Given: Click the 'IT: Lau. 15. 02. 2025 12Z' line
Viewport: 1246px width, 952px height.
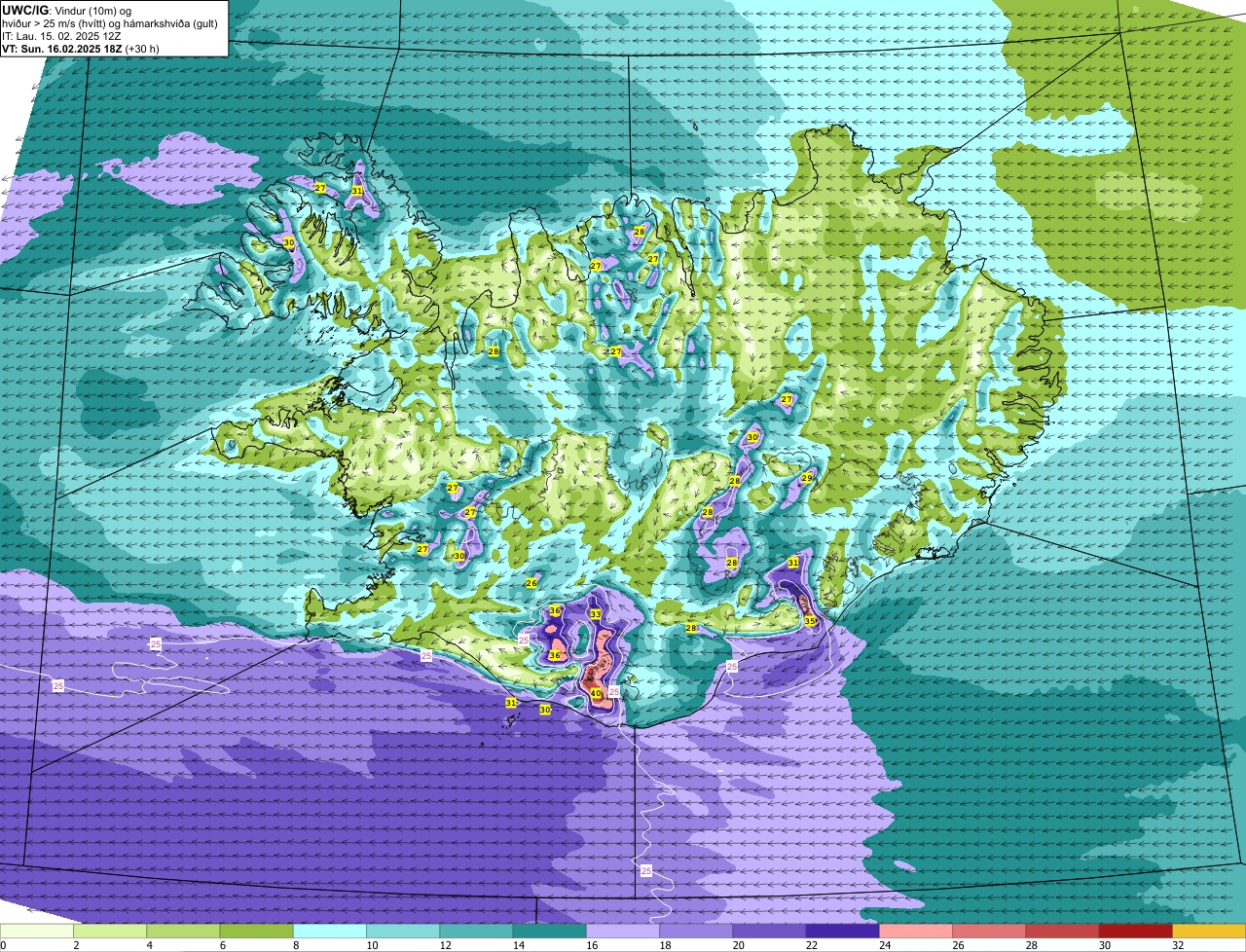Looking at the screenshot, I should 61,36.
